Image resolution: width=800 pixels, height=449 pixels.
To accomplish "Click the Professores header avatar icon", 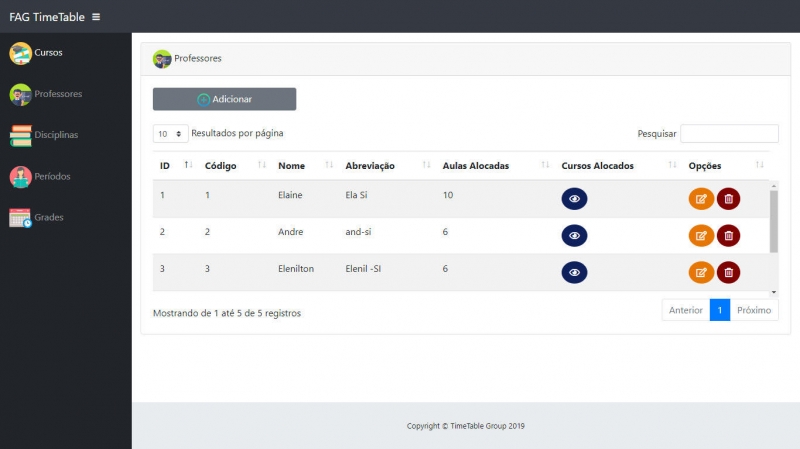I will coord(162,59).
